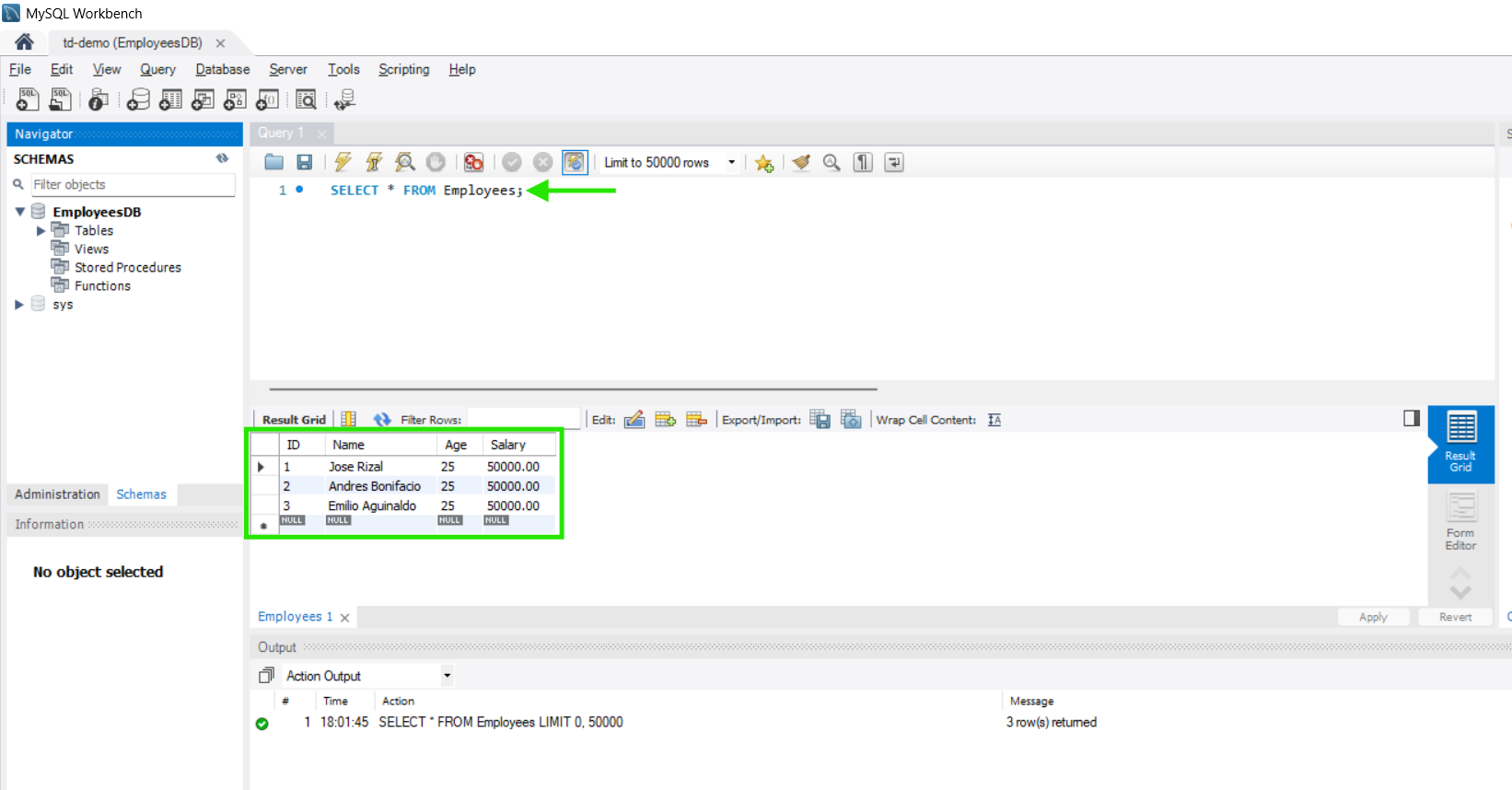Click the Filter objects search field

coord(133,185)
